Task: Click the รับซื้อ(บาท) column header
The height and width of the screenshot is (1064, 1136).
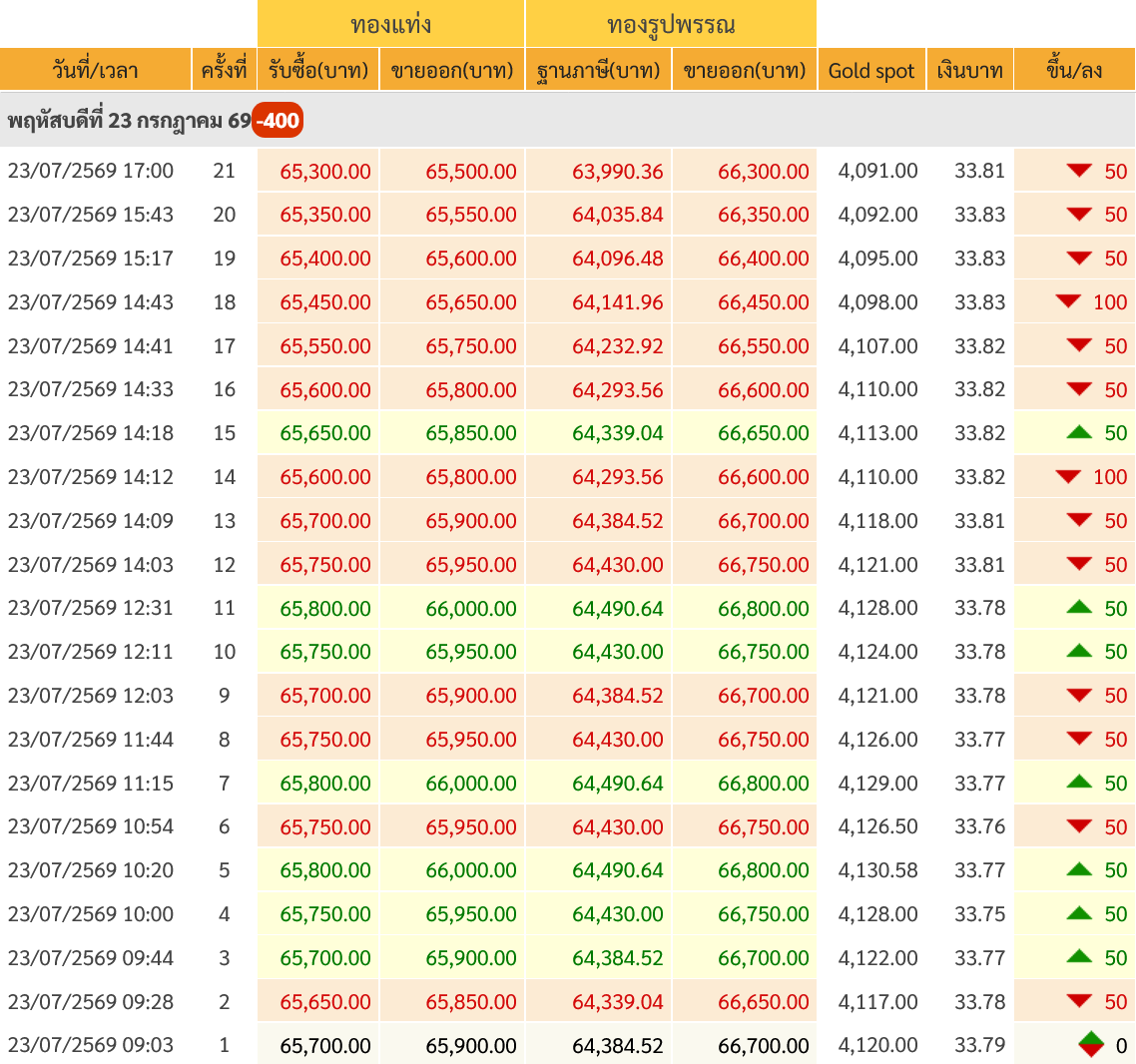Action: (x=318, y=70)
